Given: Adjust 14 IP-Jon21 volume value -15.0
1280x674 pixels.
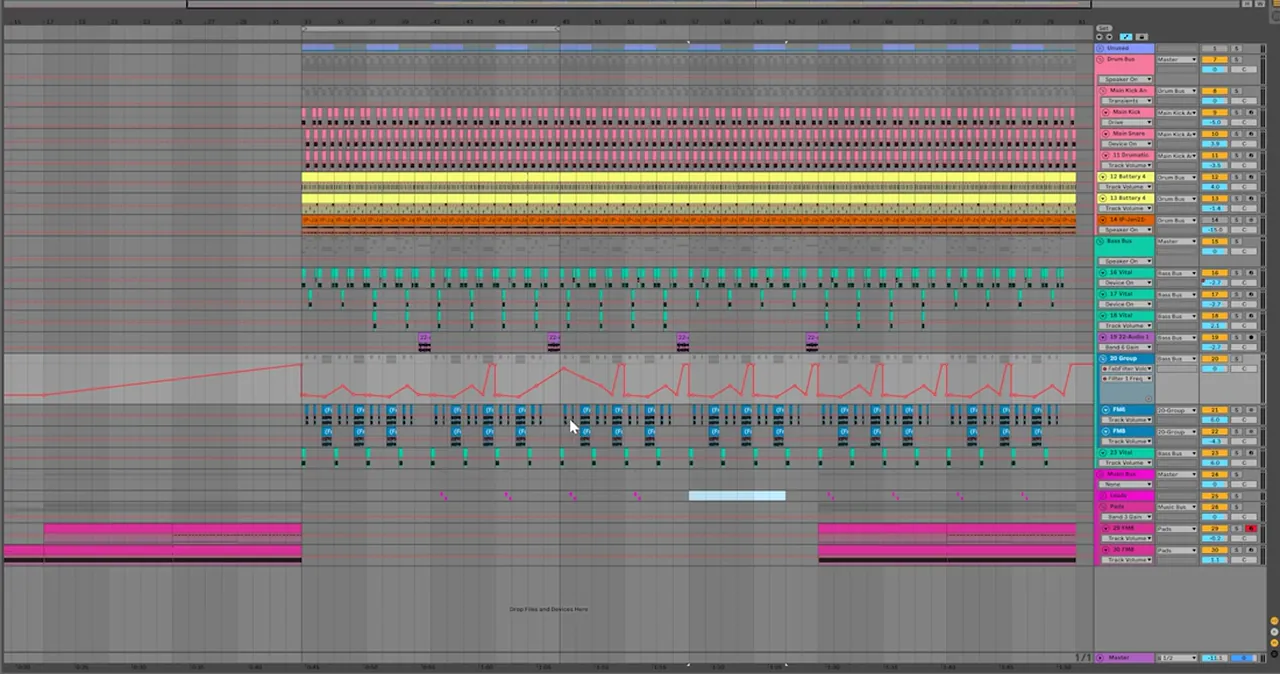Looking at the screenshot, I should (x=1215, y=230).
